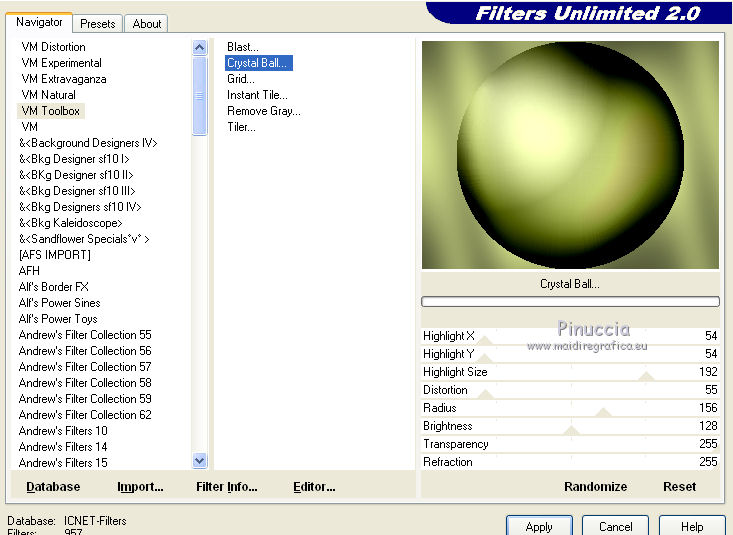
Task: Choose the Blast... filter
Action: (x=243, y=47)
